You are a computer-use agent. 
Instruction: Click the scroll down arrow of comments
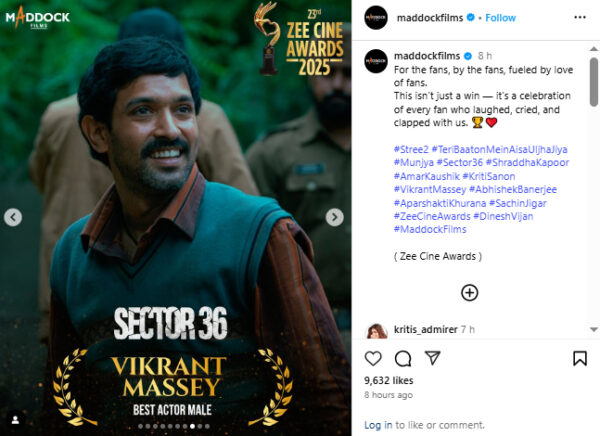[x=594, y=329]
